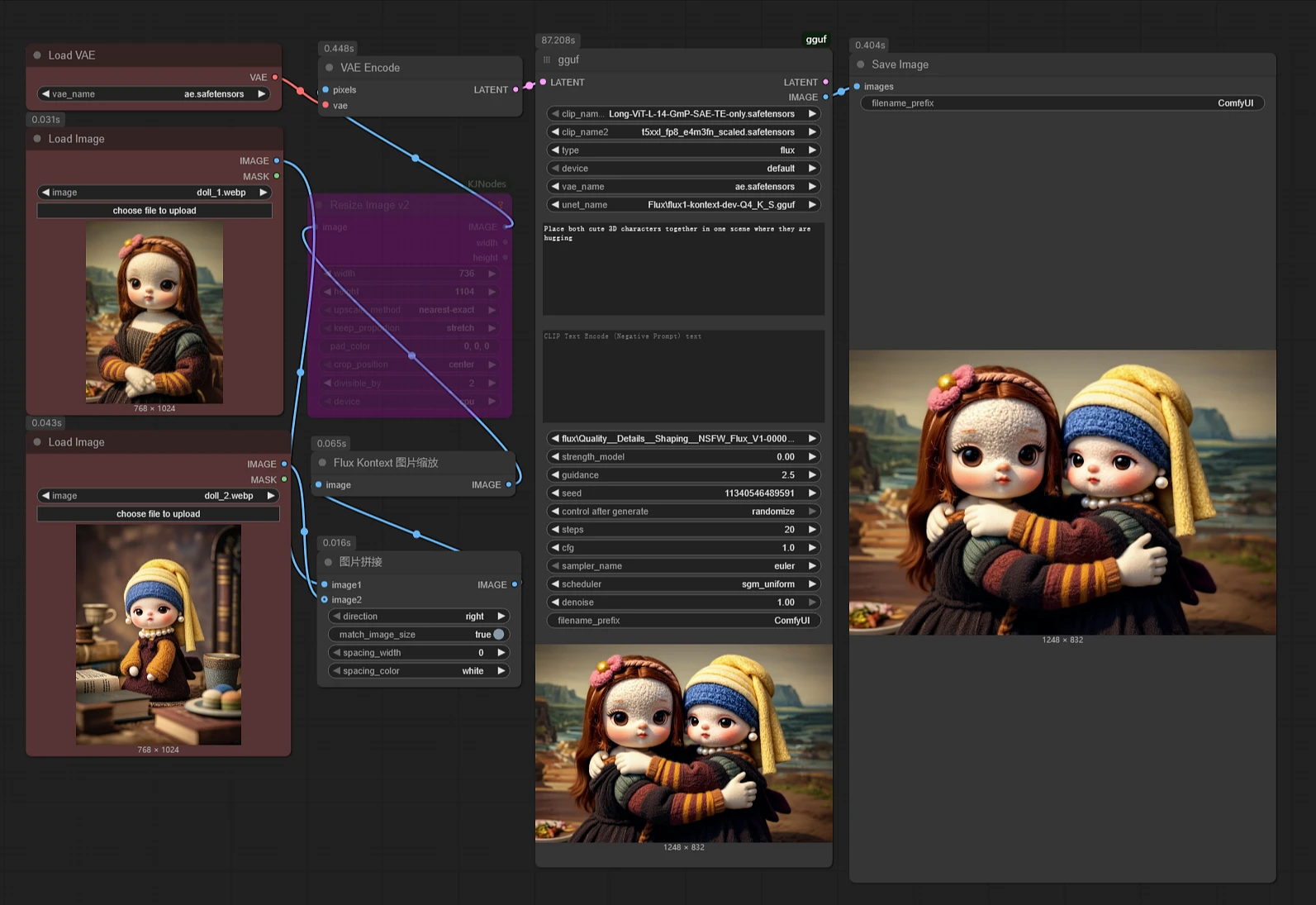
Task: Increase spacing_width with right arrow
Action: tap(501, 653)
